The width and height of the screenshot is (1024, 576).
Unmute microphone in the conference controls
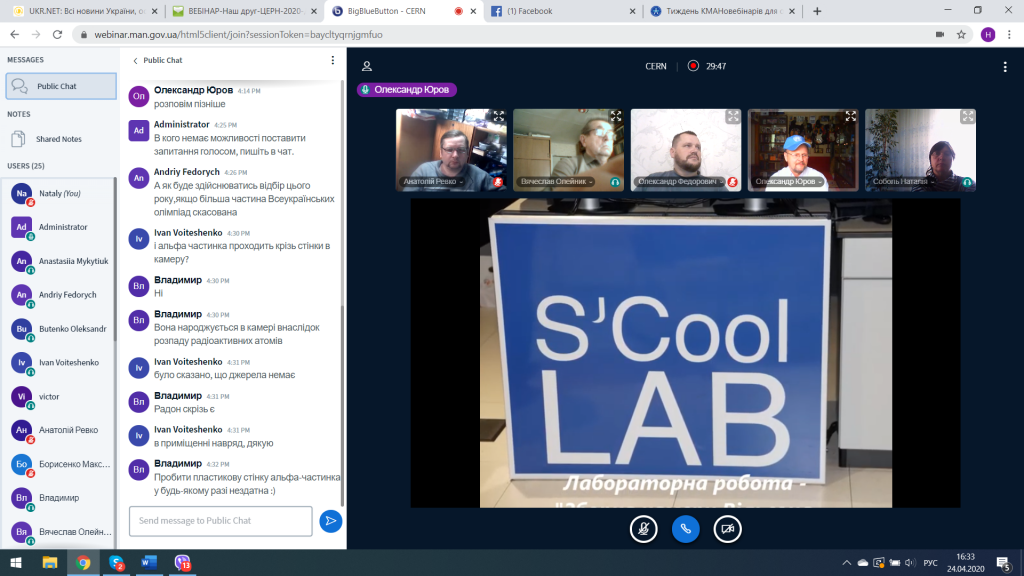[x=643, y=529]
